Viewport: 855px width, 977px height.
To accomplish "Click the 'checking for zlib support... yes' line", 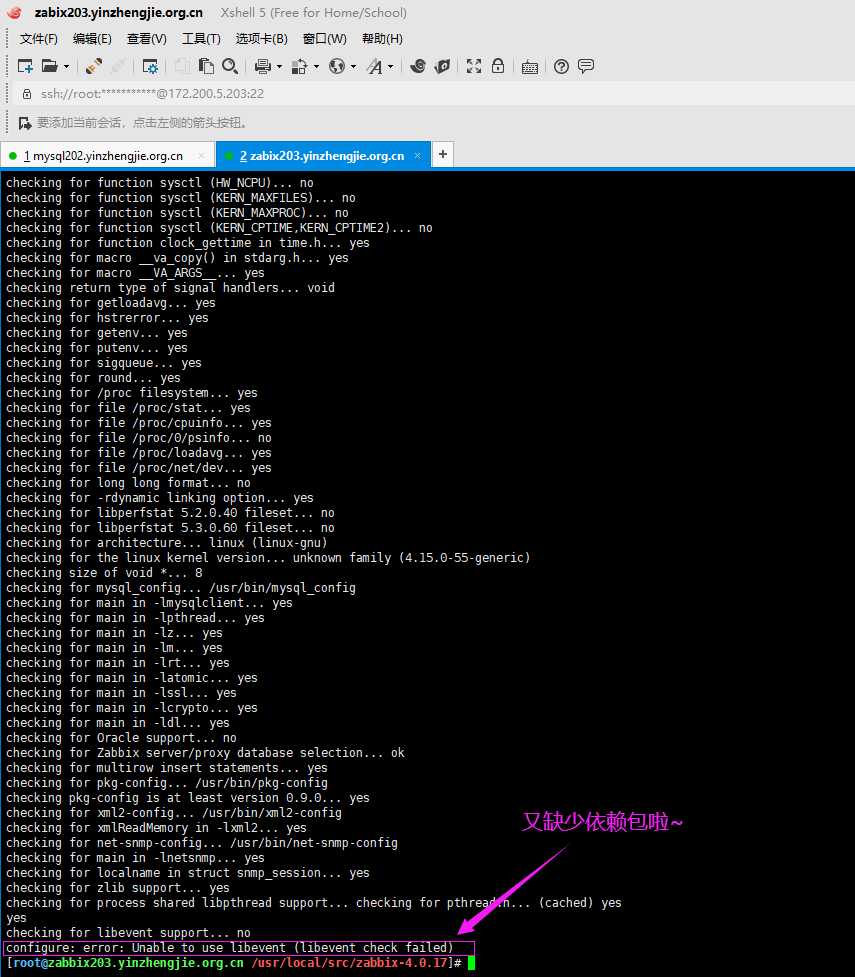I will (x=117, y=888).
